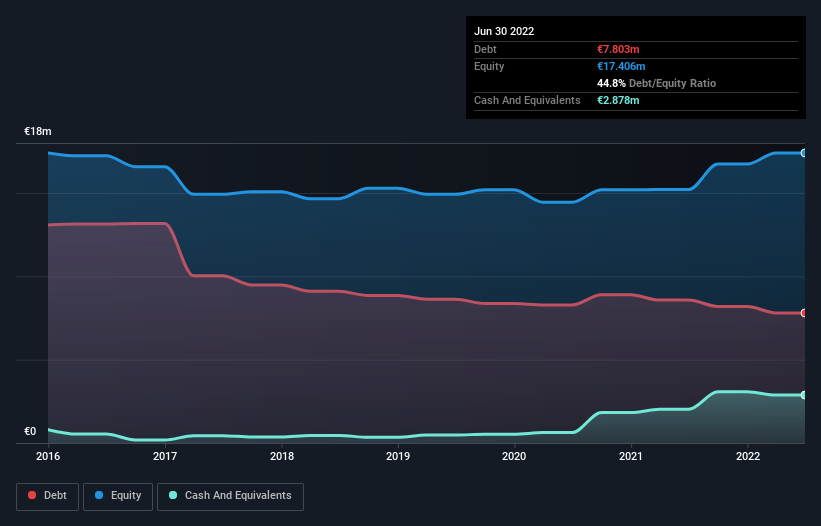This screenshot has height=526, width=821.
Task: Click the Equity label in tooltip
Action: pos(489,66)
